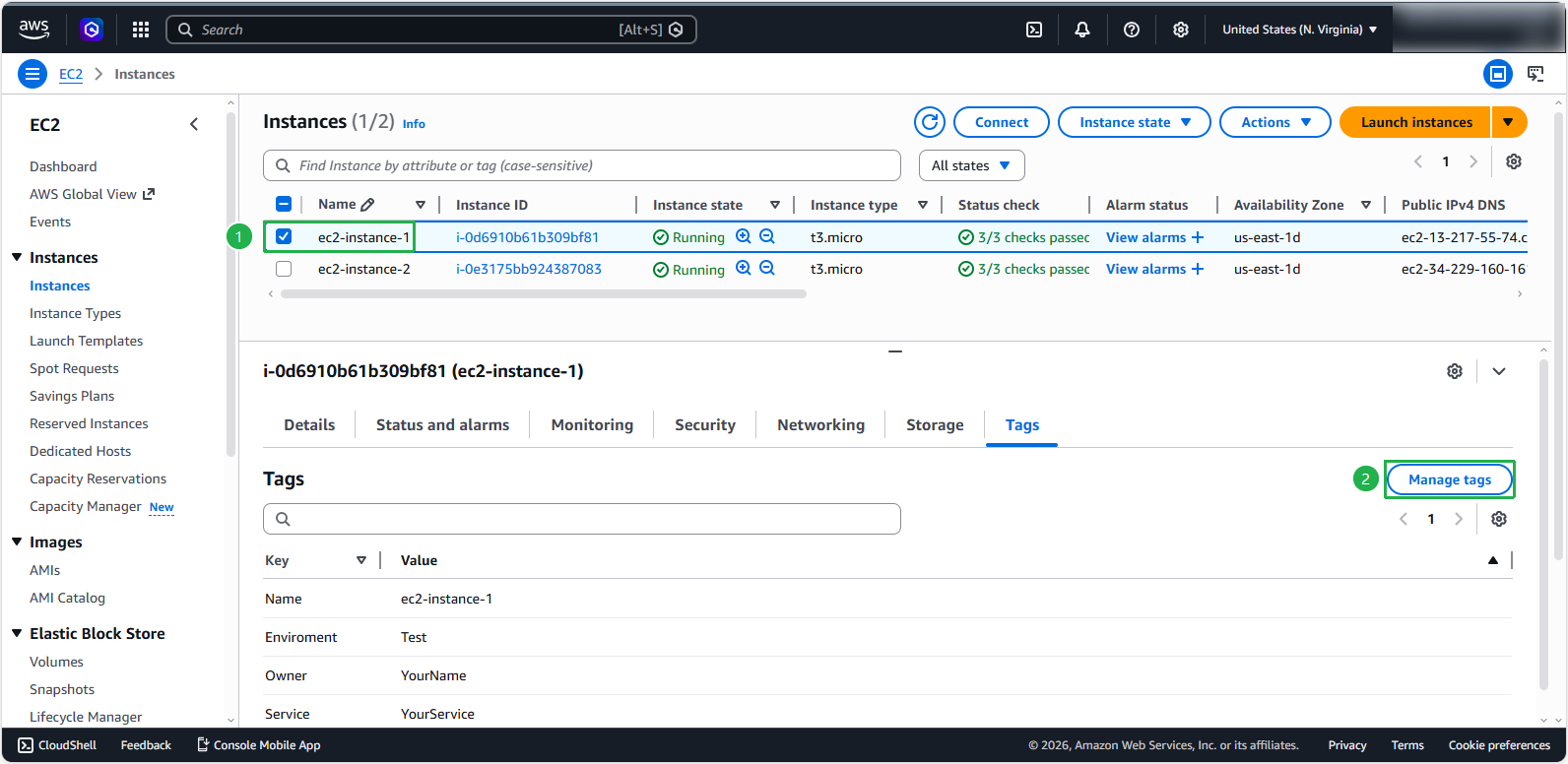Collapse the EC2 navigation sidebar chevron
Image resolution: width=1568 pixels, height=764 pixels.
[x=194, y=124]
